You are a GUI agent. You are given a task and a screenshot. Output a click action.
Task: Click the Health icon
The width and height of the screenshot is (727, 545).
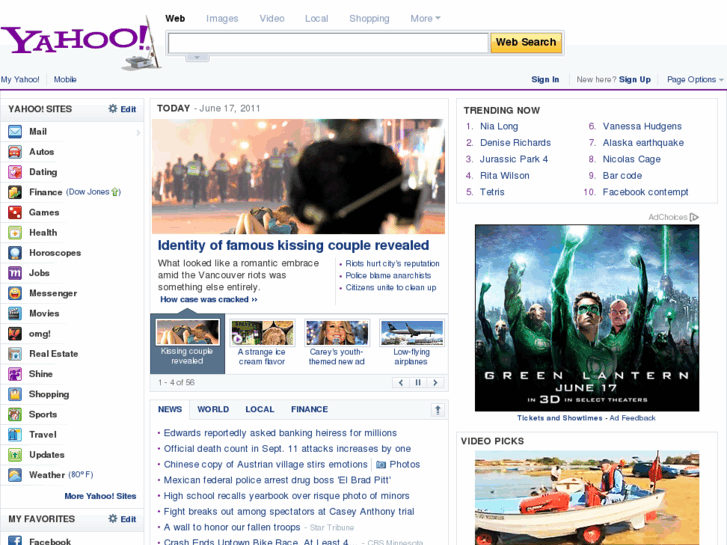pyautogui.click(x=15, y=232)
